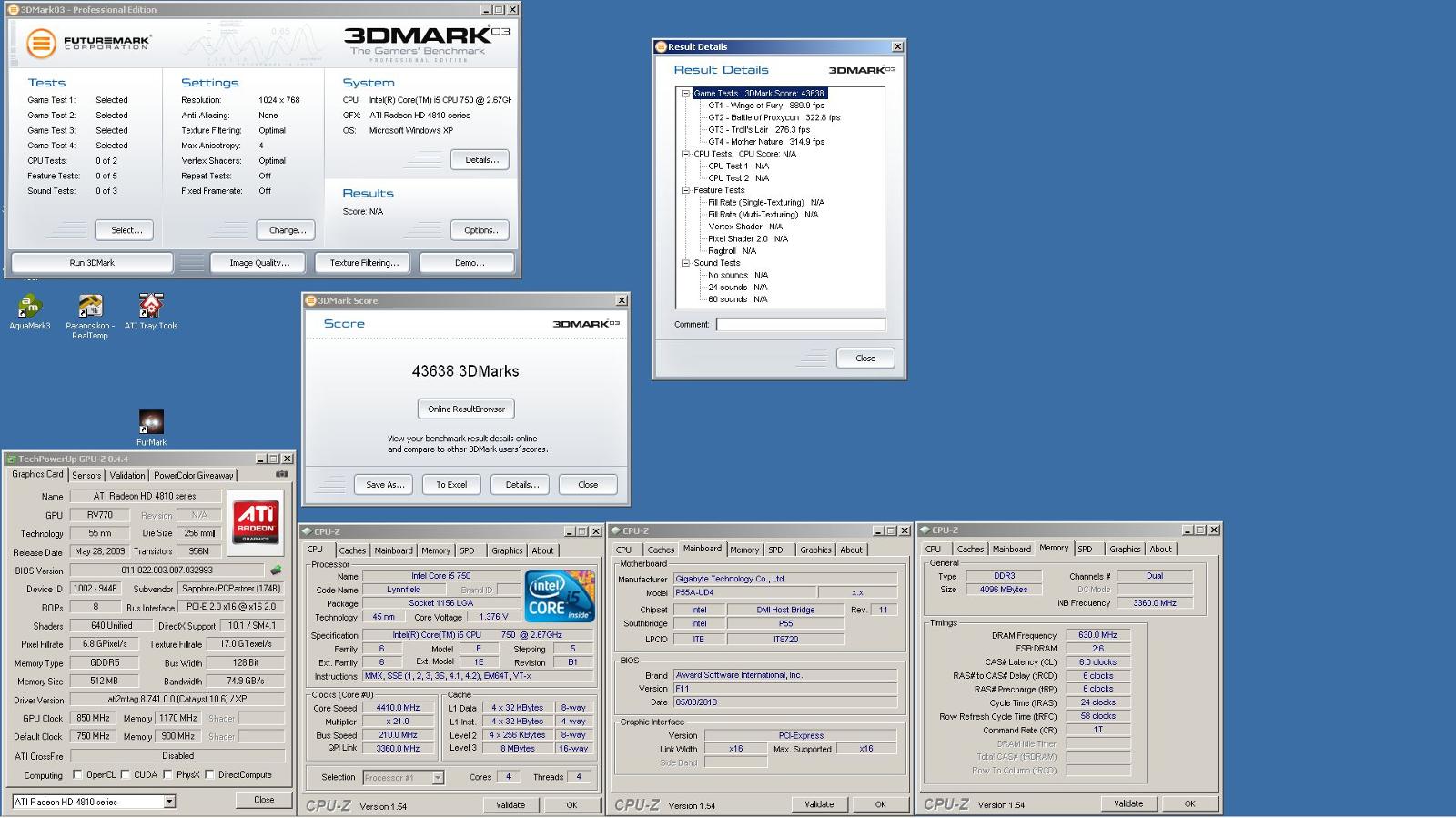
Task: Click Save As... in the 3DMark Score window
Action: (x=385, y=485)
